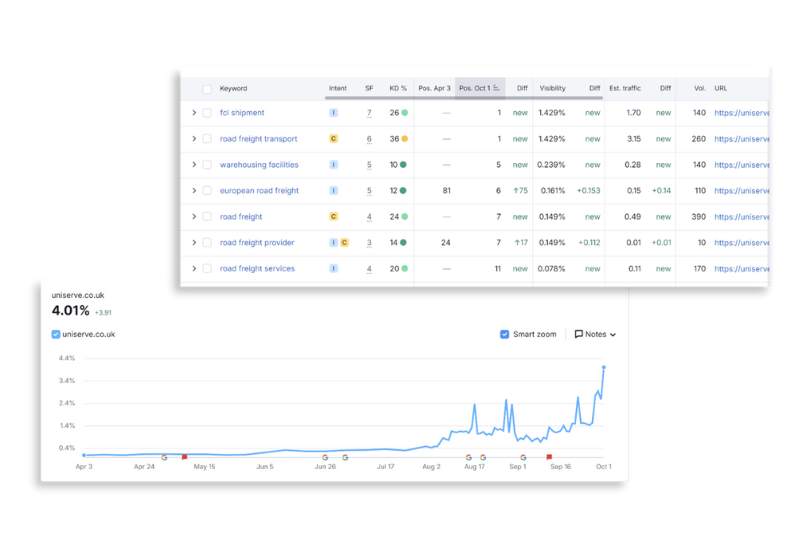Click Google marker between Jun 26 and Jul 17

coord(345,458)
